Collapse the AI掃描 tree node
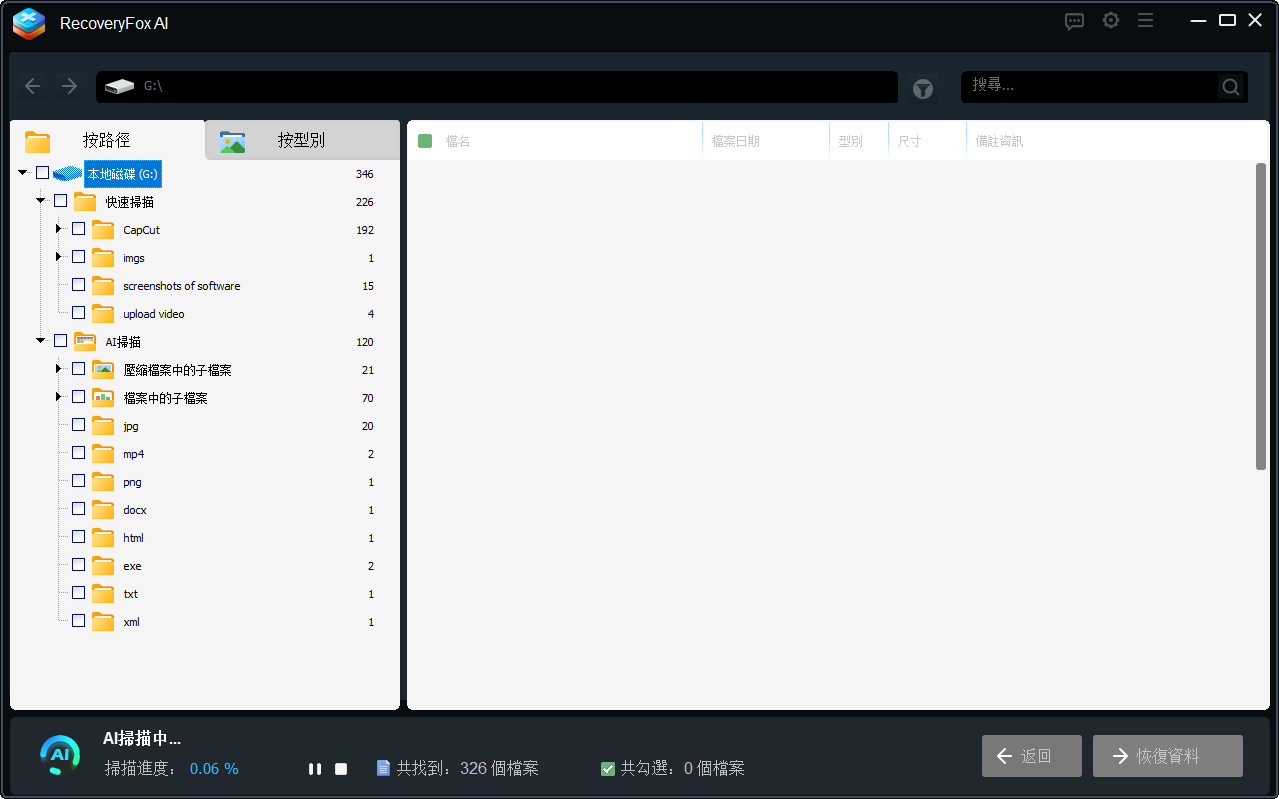Viewport: 1279px width, 799px height. tap(41, 341)
